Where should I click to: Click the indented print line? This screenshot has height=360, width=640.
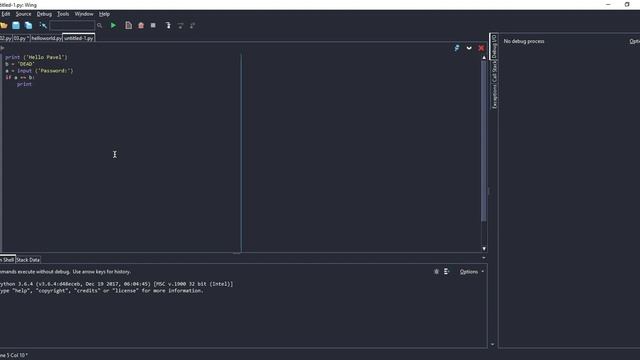click(x=24, y=84)
